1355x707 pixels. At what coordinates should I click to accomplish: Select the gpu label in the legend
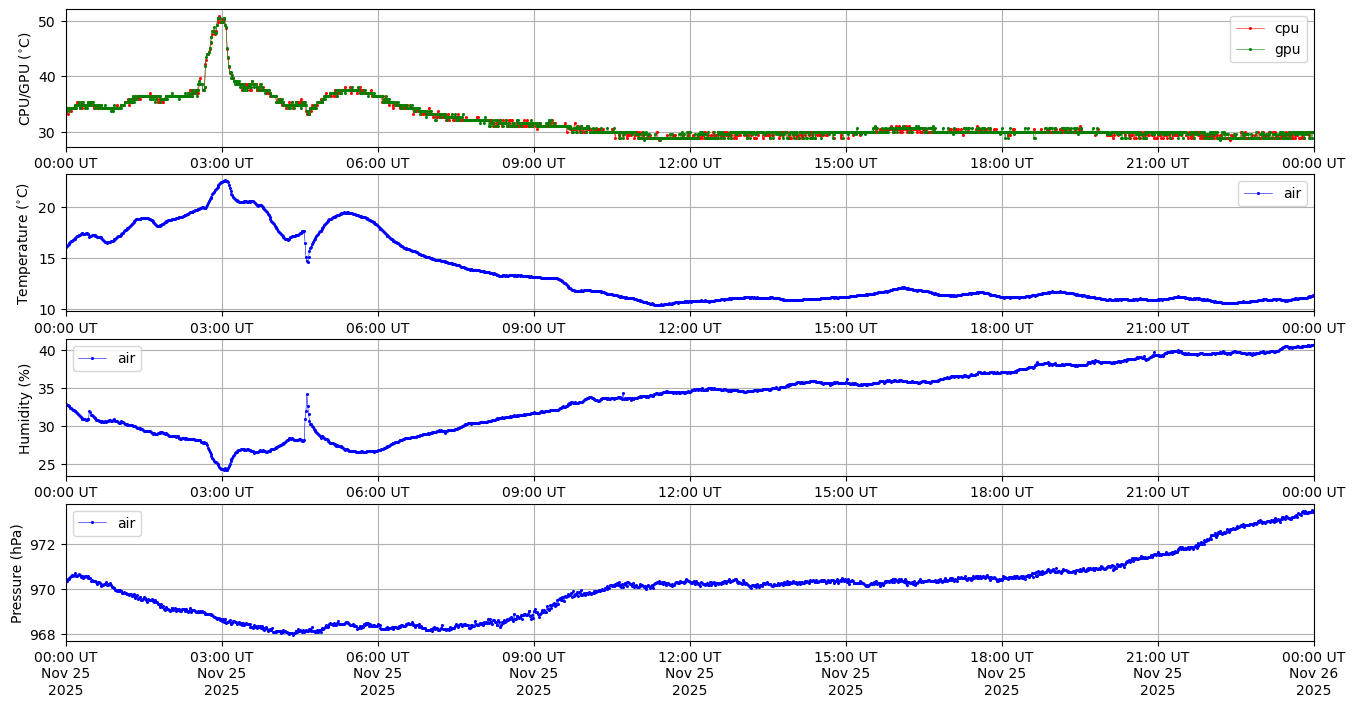click(x=1286, y=49)
